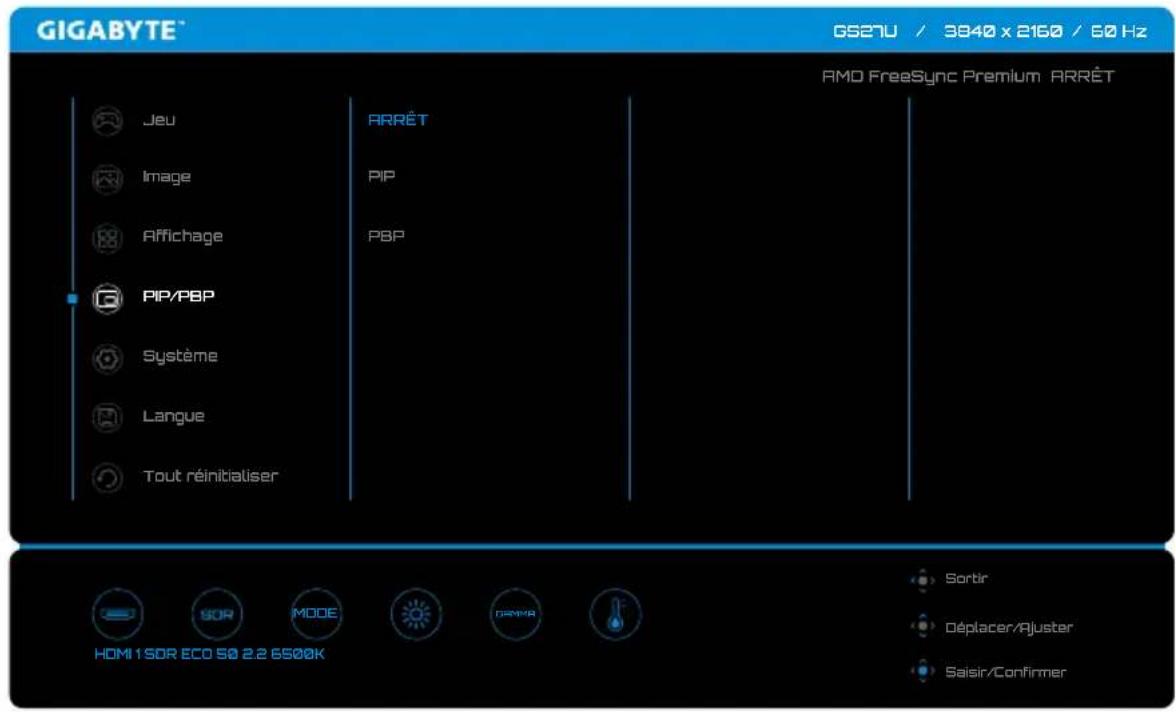
Task: Open the Jeu menu
Action: (x=159, y=120)
